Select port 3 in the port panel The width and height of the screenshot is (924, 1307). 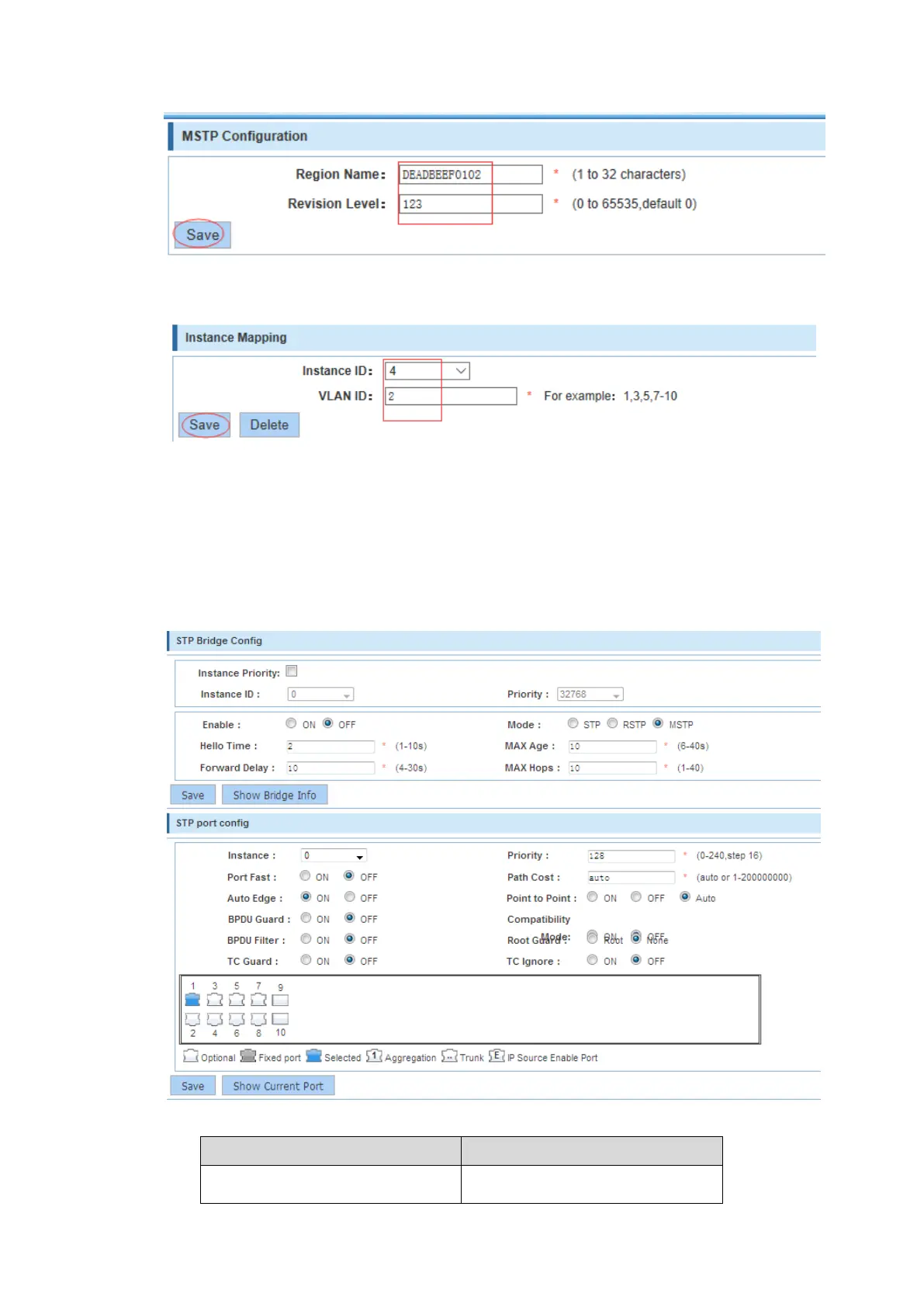tap(215, 1000)
